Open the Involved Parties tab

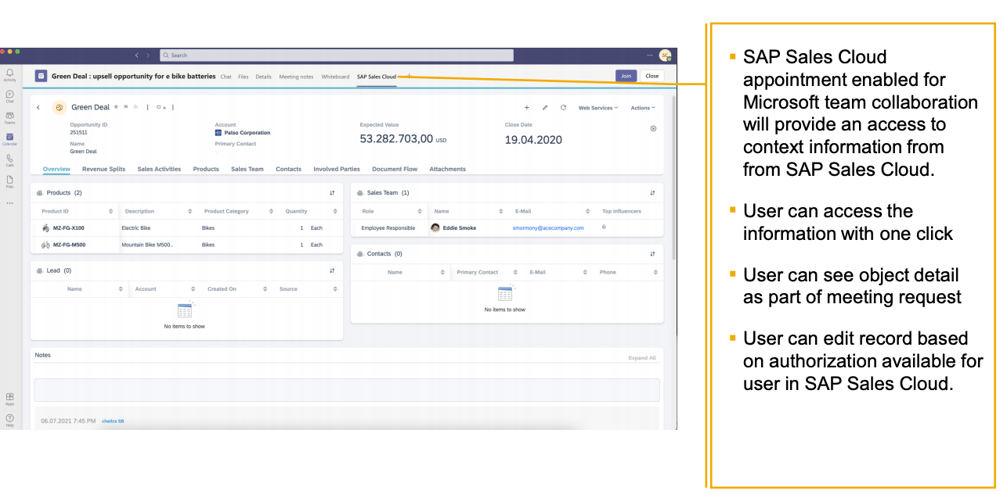point(337,169)
